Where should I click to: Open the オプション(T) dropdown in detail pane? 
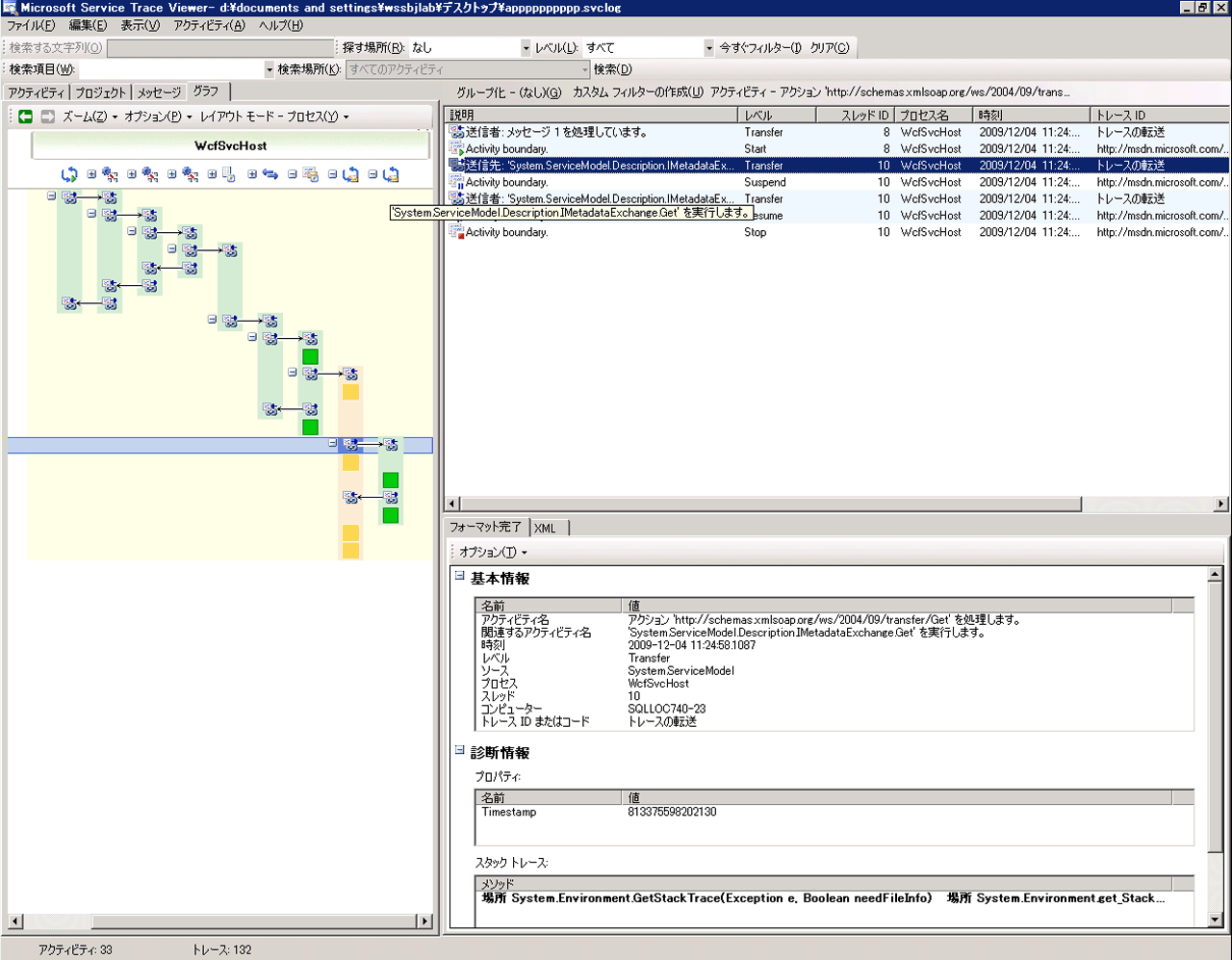[493, 553]
